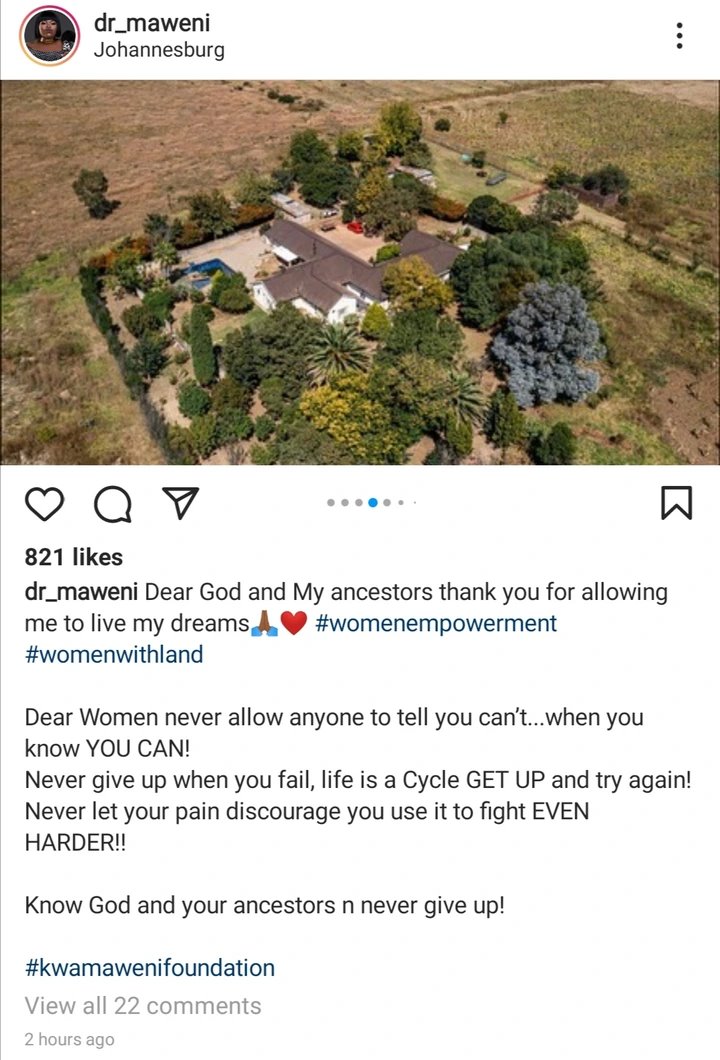Select the second carousel dot indicator
Viewport: 720px width, 1060px height.
345,502
